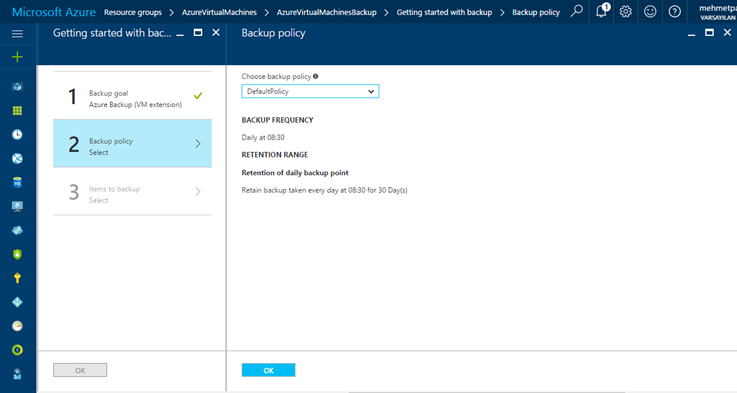Click AzureVirtualMachinesBackup breadcrumb item
Viewport: 737px width, 393px height.
point(327,12)
